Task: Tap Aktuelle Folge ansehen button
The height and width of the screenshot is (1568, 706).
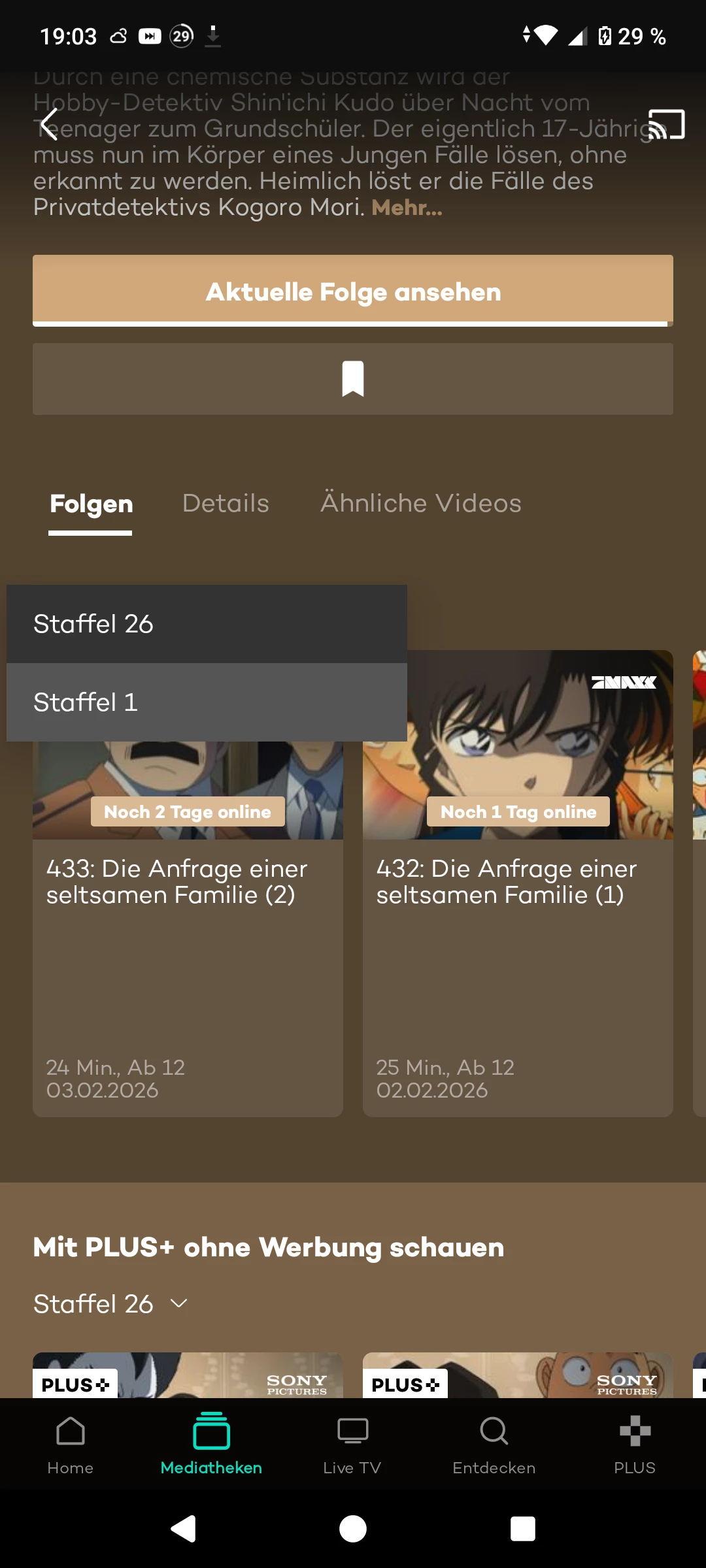Action: (x=353, y=291)
